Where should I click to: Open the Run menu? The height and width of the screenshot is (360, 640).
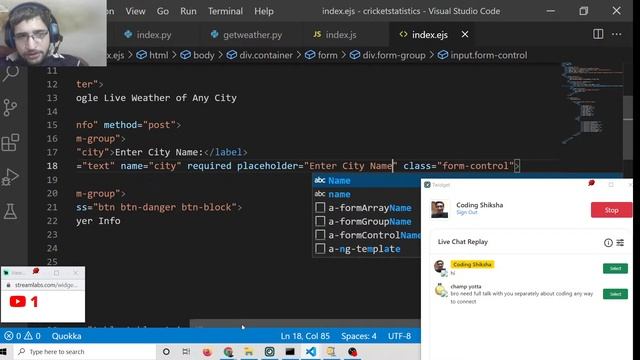(188, 11)
